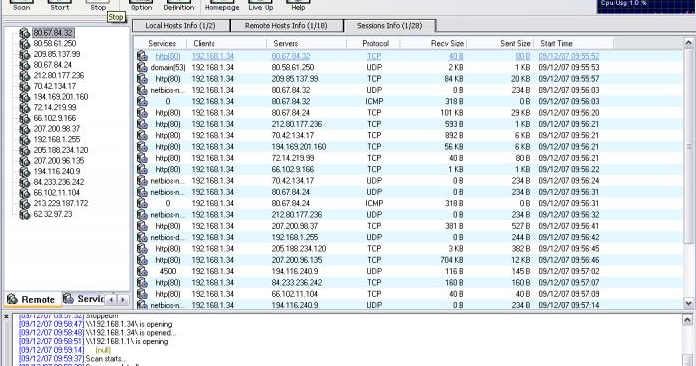This screenshot has height=366, width=696.
Task: Select 194.116.240.9 in the remote tree
Action: click(x=57, y=171)
